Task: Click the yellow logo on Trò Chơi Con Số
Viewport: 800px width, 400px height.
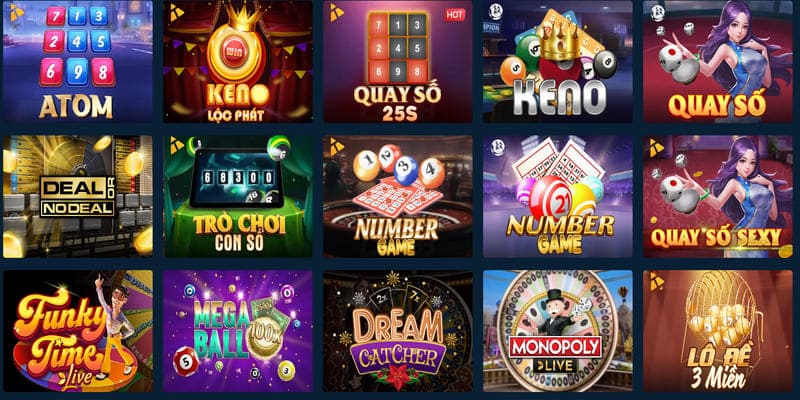Action: tap(177, 144)
